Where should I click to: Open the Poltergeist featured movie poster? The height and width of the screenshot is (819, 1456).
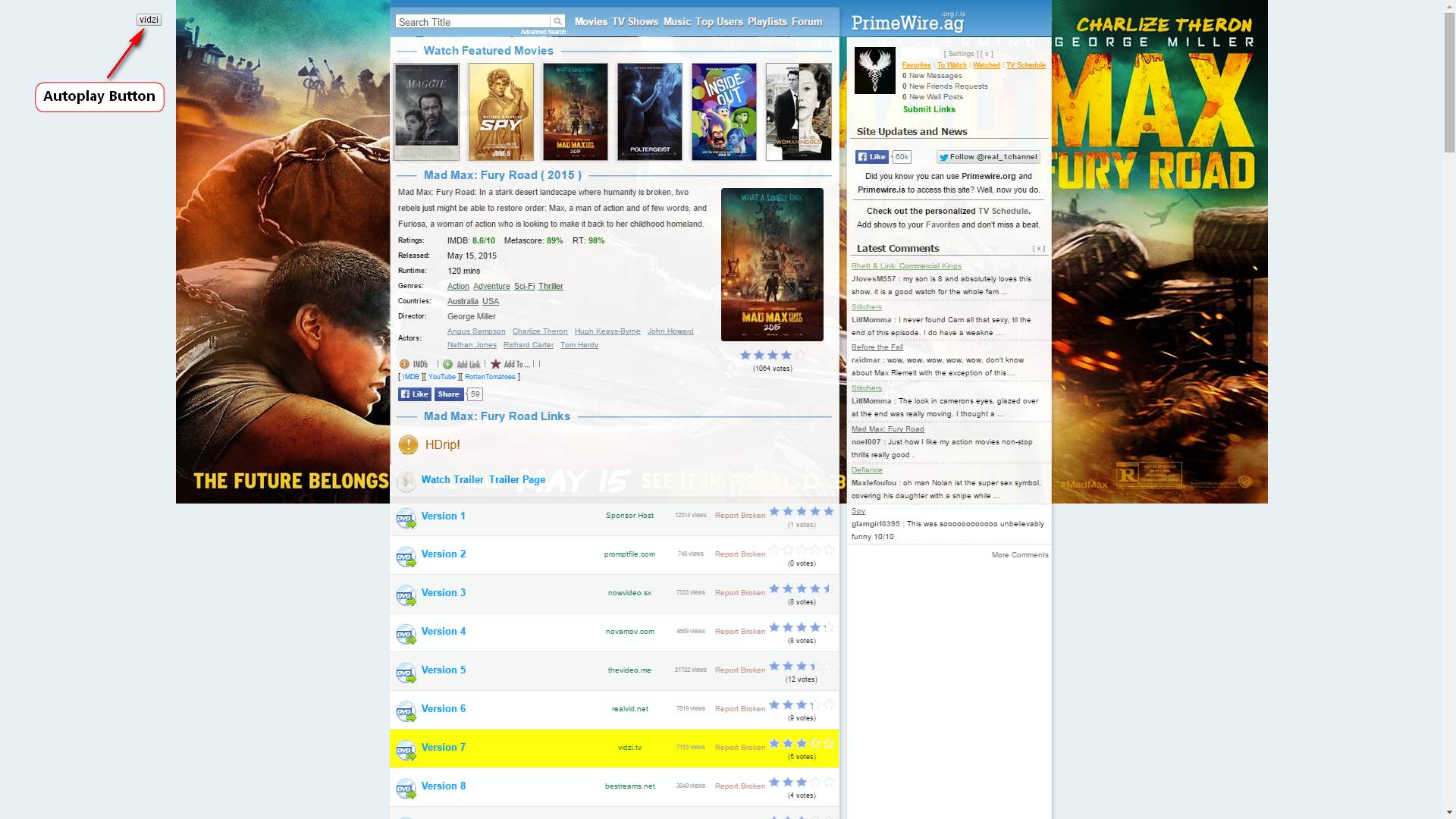click(x=650, y=111)
